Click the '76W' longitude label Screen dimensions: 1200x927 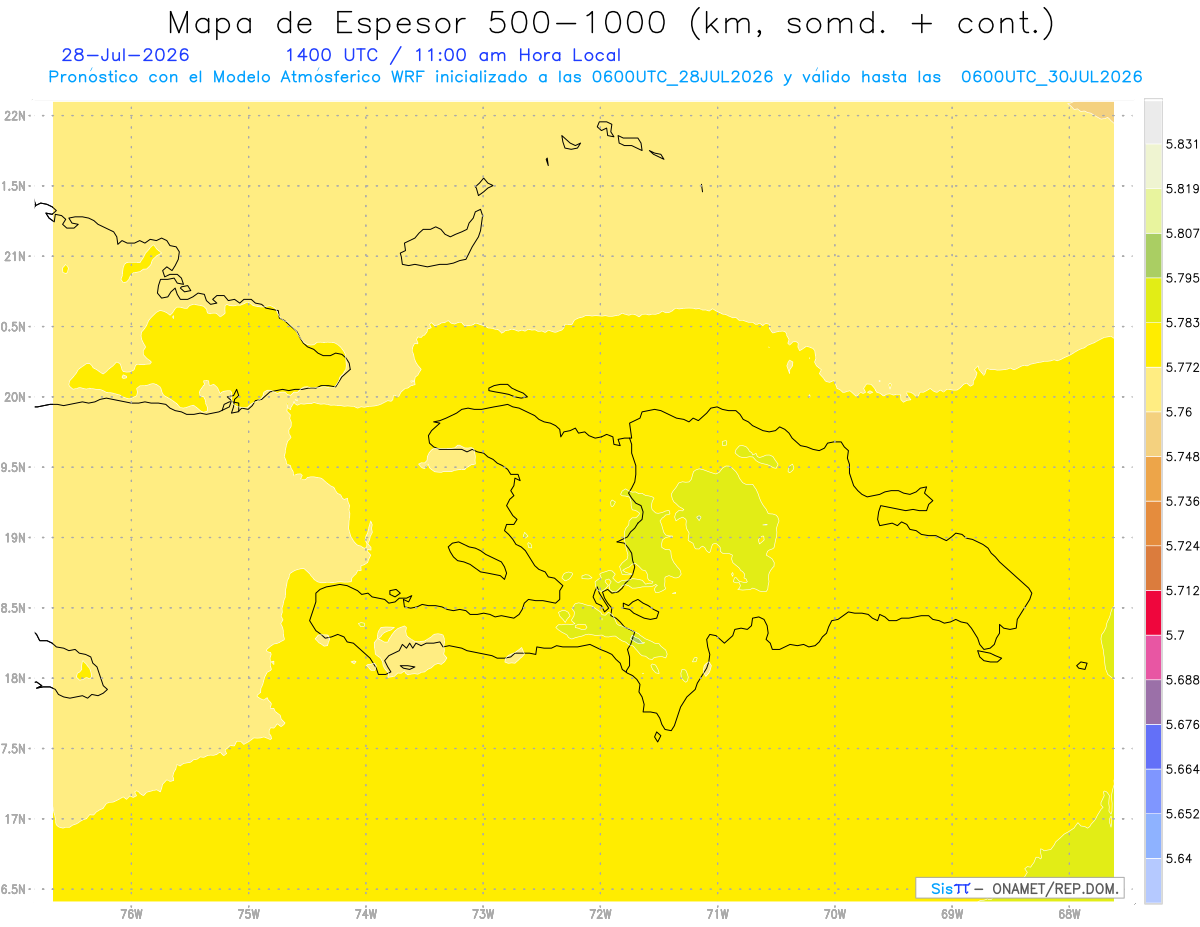(x=131, y=913)
